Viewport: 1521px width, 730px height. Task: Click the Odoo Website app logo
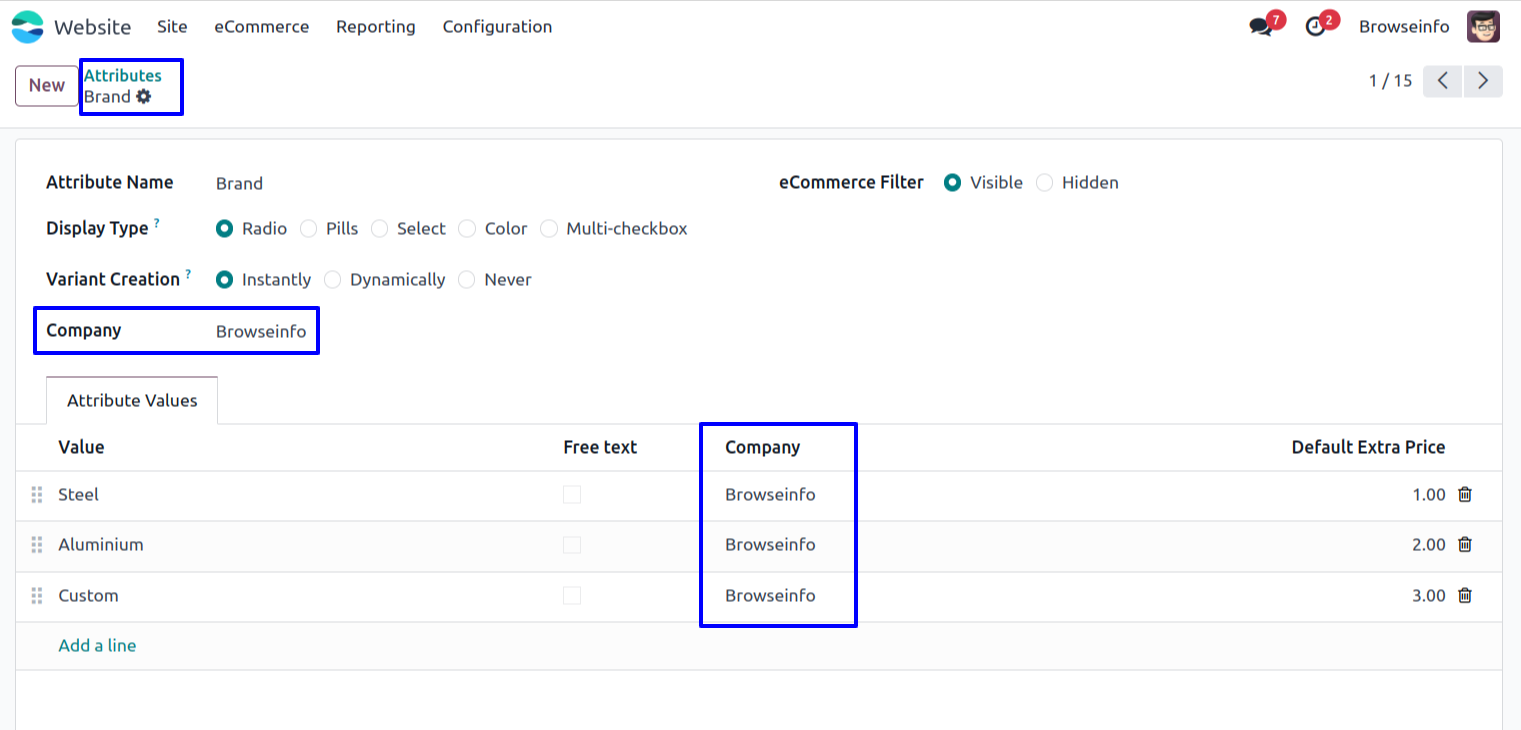click(x=28, y=27)
